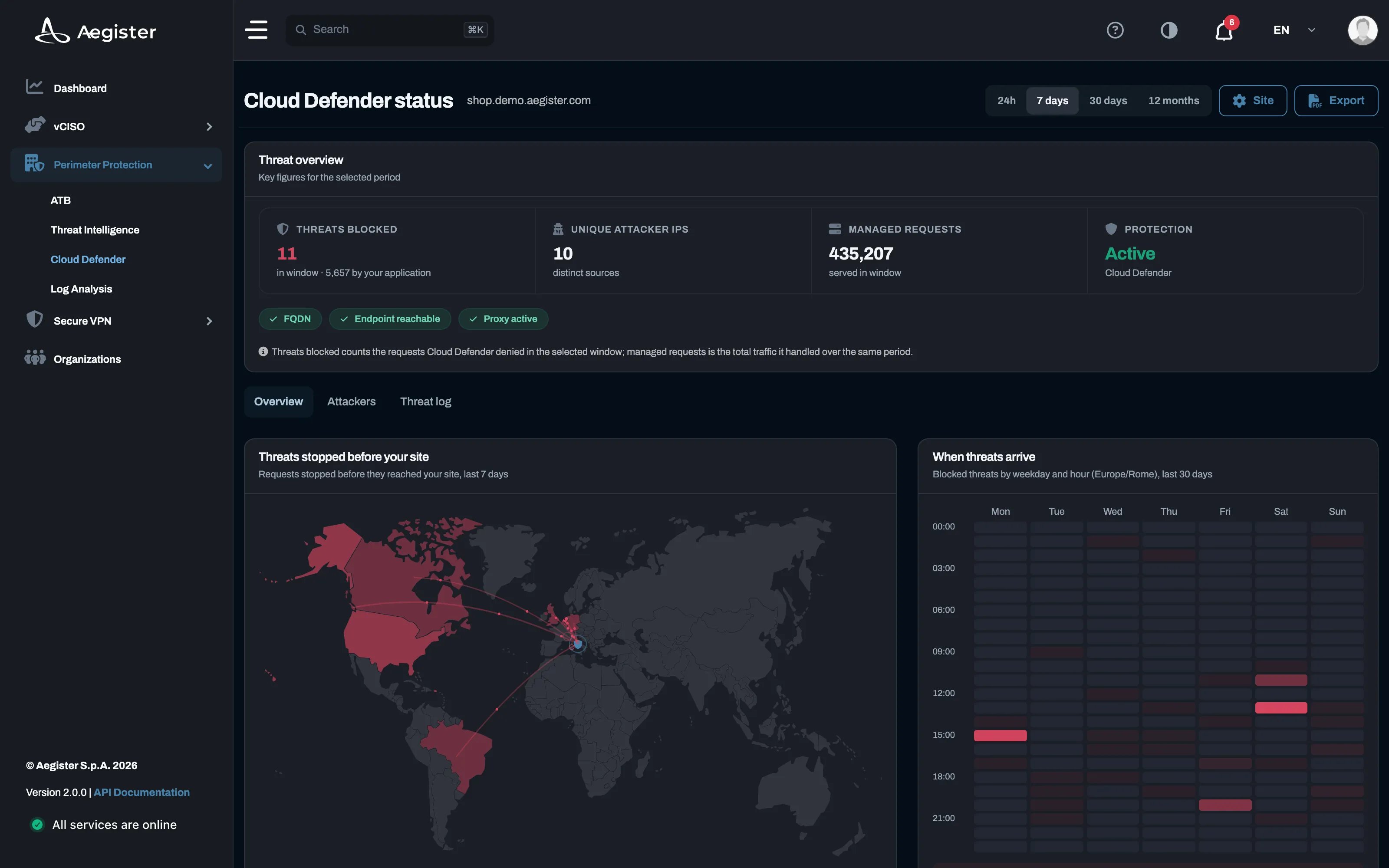
Task: Select the 12 months time range
Action: (1173, 100)
